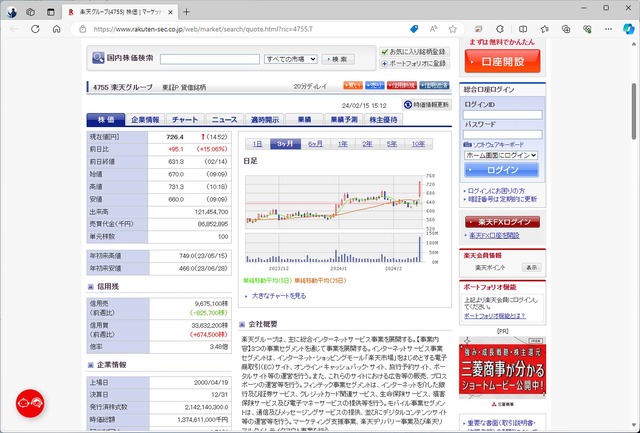Select the 2年 chart period
The image size is (640, 433).
(367, 144)
